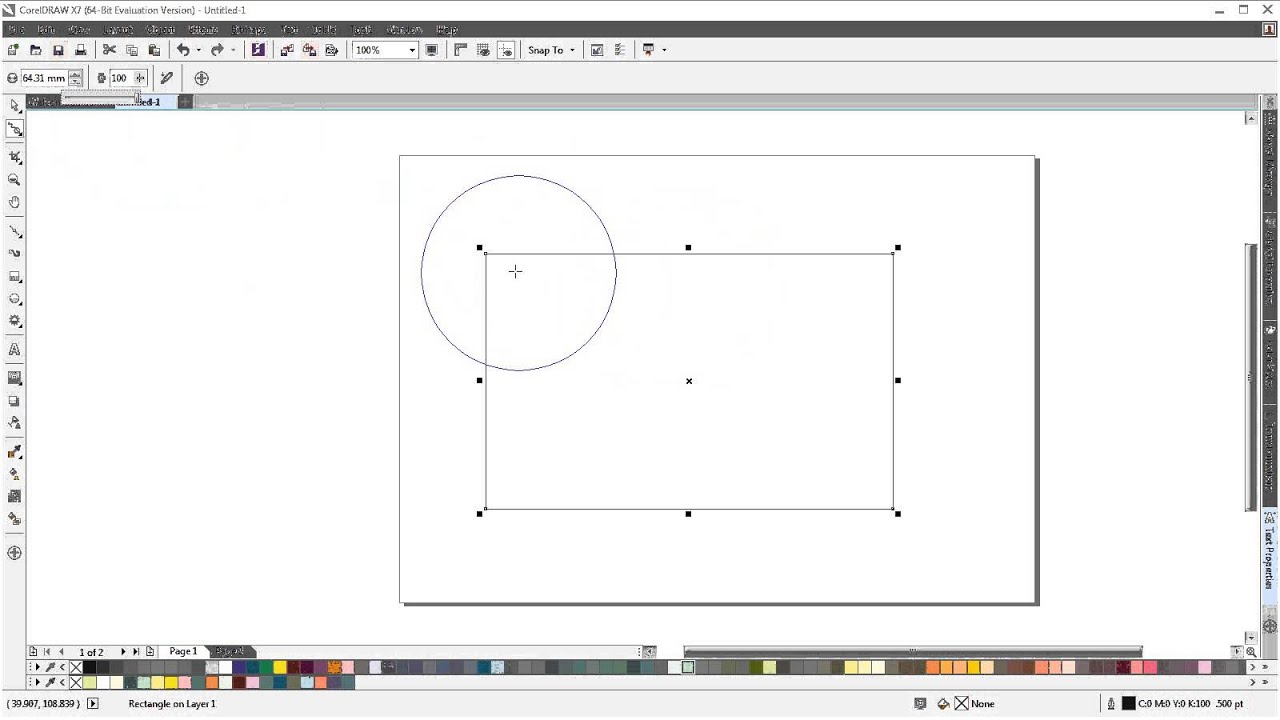Select the Artistic Media tool
The width and height of the screenshot is (1280, 720).
[14, 253]
